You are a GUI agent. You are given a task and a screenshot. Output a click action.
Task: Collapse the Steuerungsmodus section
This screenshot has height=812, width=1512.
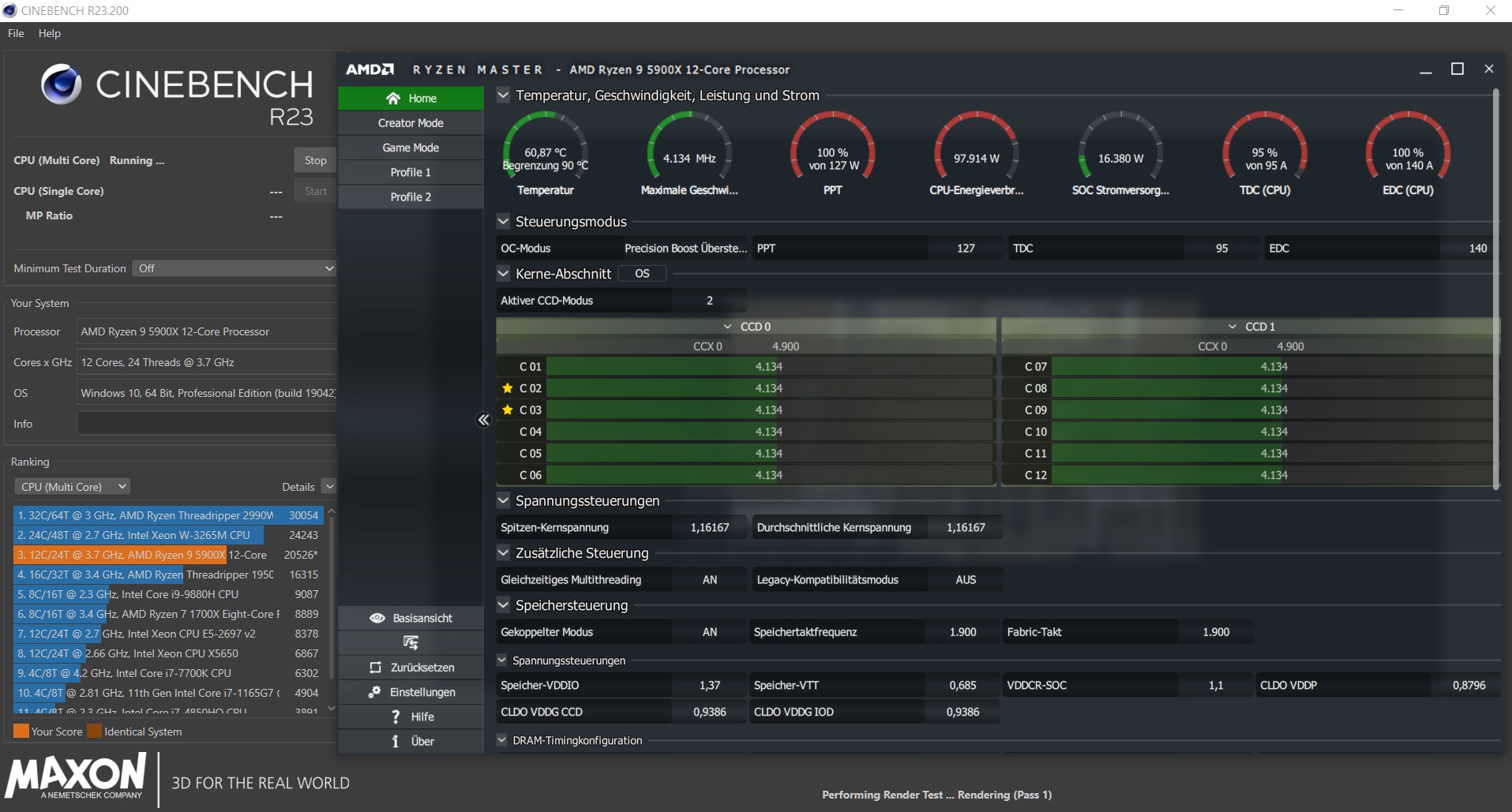coord(503,222)
